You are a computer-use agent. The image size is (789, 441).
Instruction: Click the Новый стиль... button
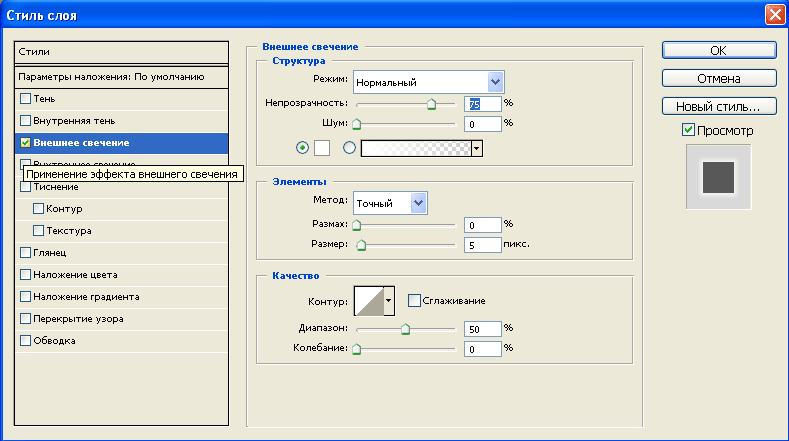click(x=718, y=106)
